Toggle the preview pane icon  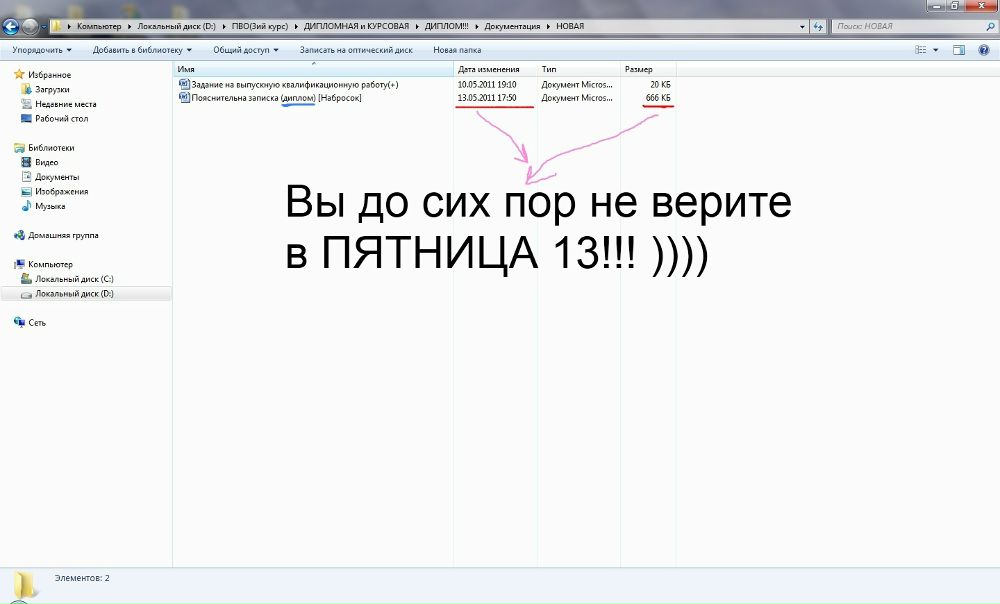(958, 49)
